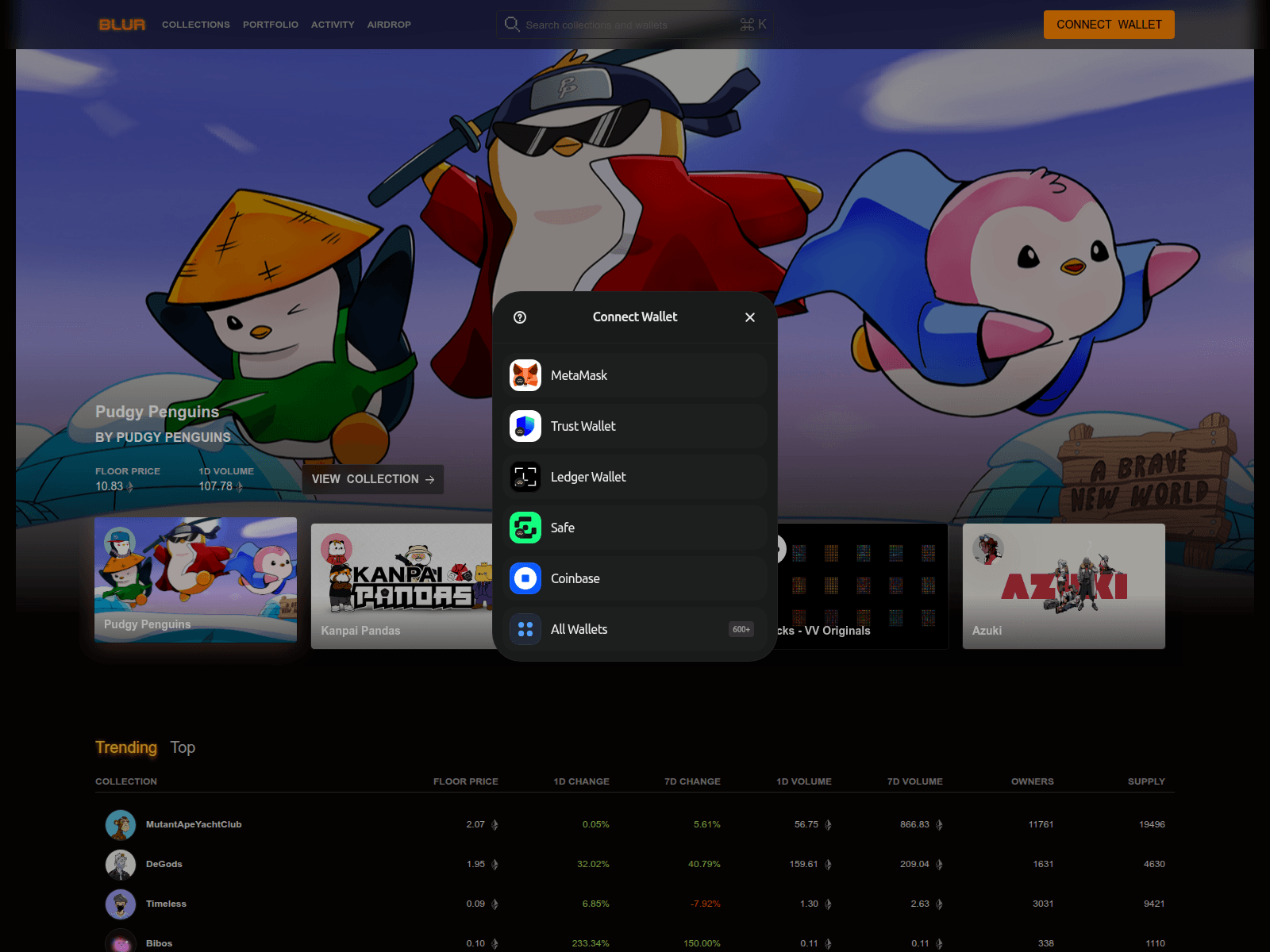Select the MetaMask label in the wallet list
Viewport: 1270px width, 952px height.
[x=579, y=375]
